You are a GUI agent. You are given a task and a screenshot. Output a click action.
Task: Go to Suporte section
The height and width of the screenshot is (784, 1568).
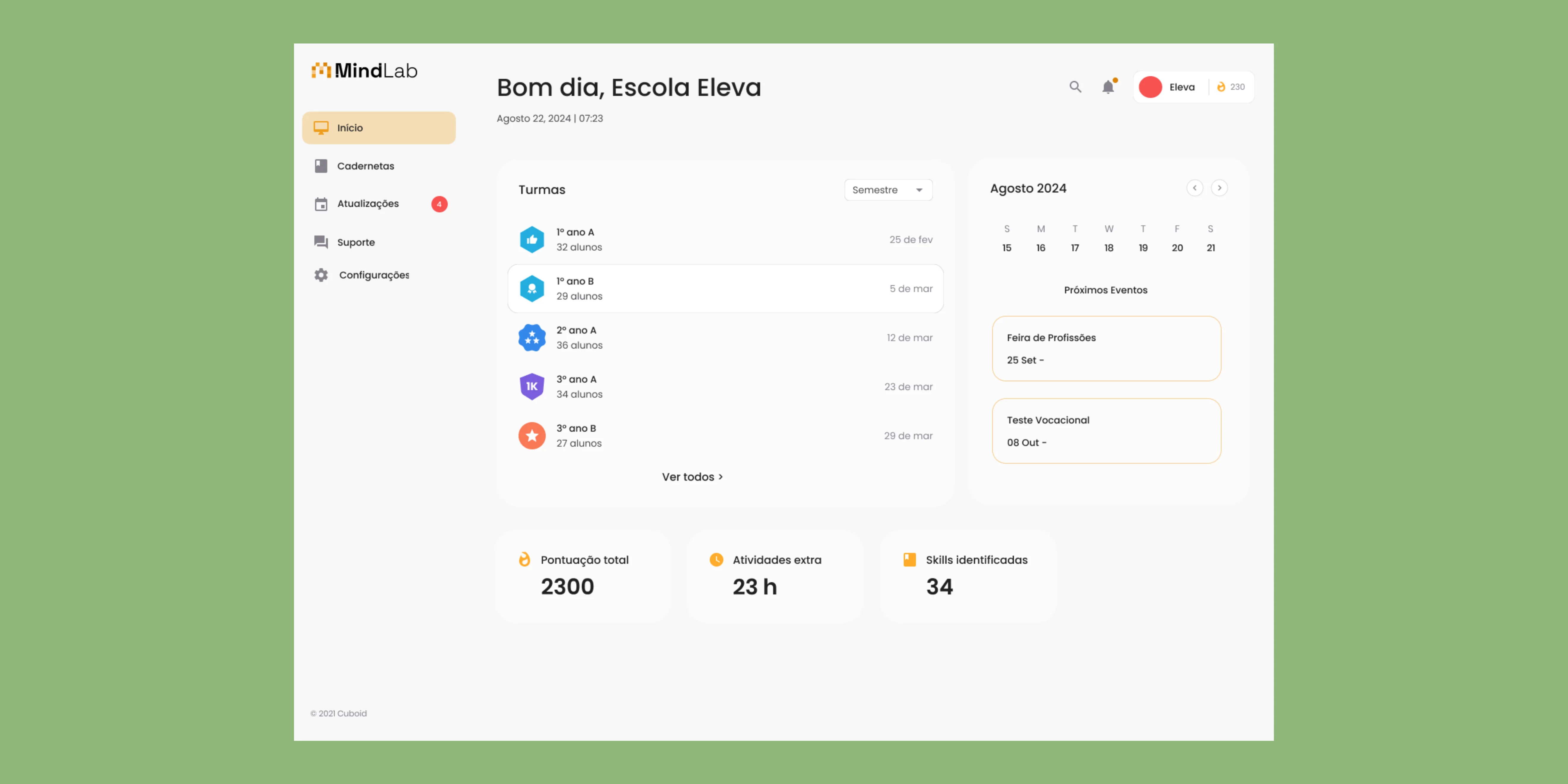pyautogui.click(x=355, y=242)
